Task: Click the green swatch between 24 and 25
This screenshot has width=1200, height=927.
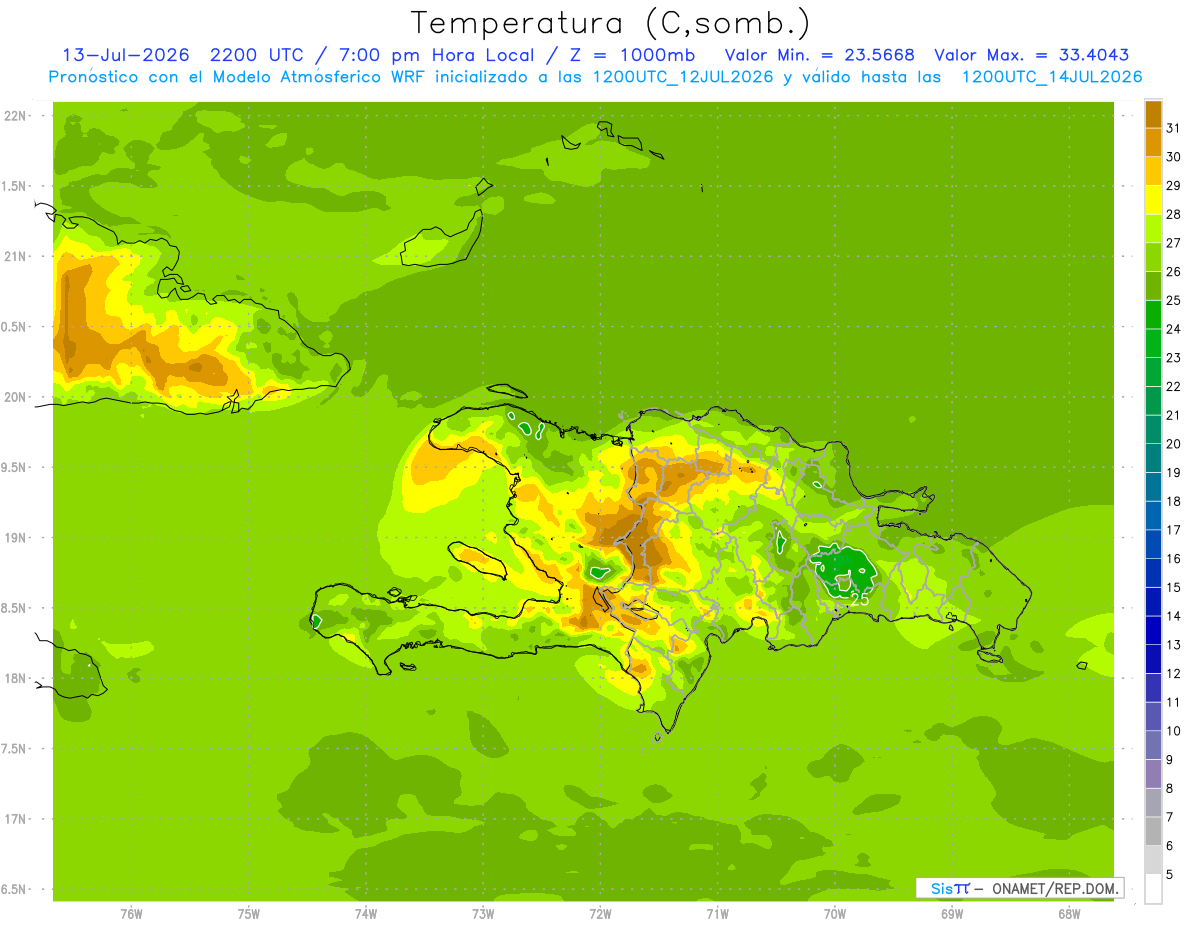Action: tap(1153, 315)
